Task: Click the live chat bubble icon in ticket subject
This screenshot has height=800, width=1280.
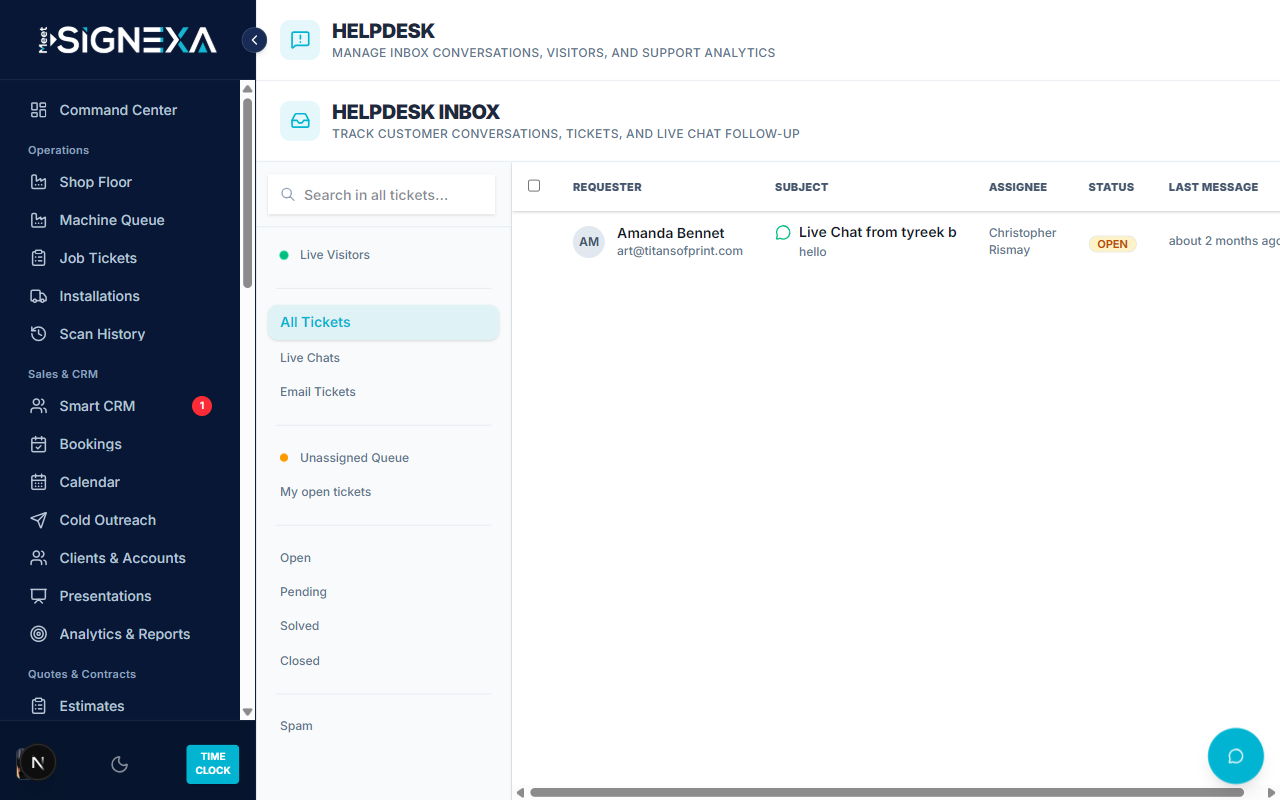Action: point(783,233)
